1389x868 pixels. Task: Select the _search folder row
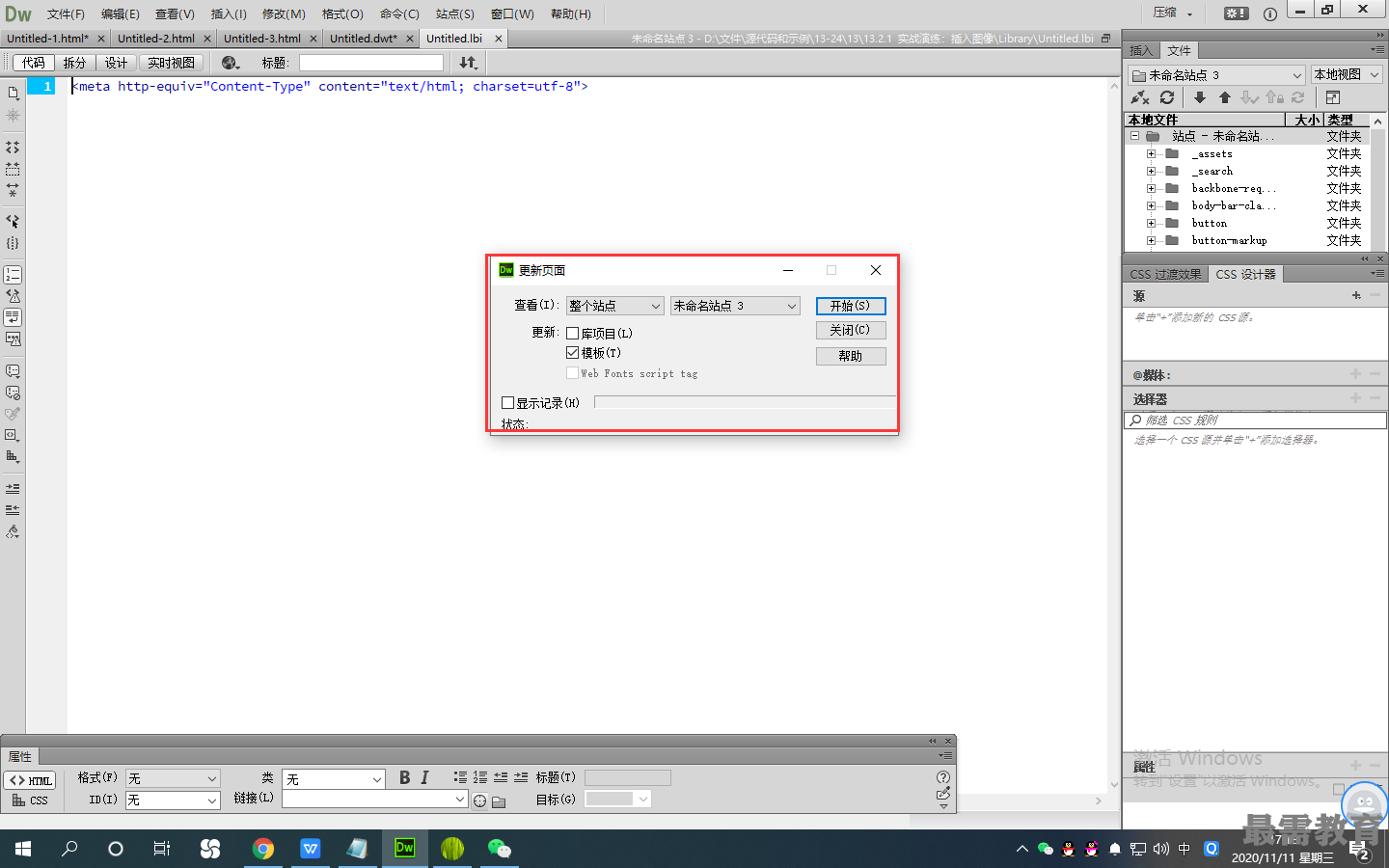click(x=1249, y=172)
